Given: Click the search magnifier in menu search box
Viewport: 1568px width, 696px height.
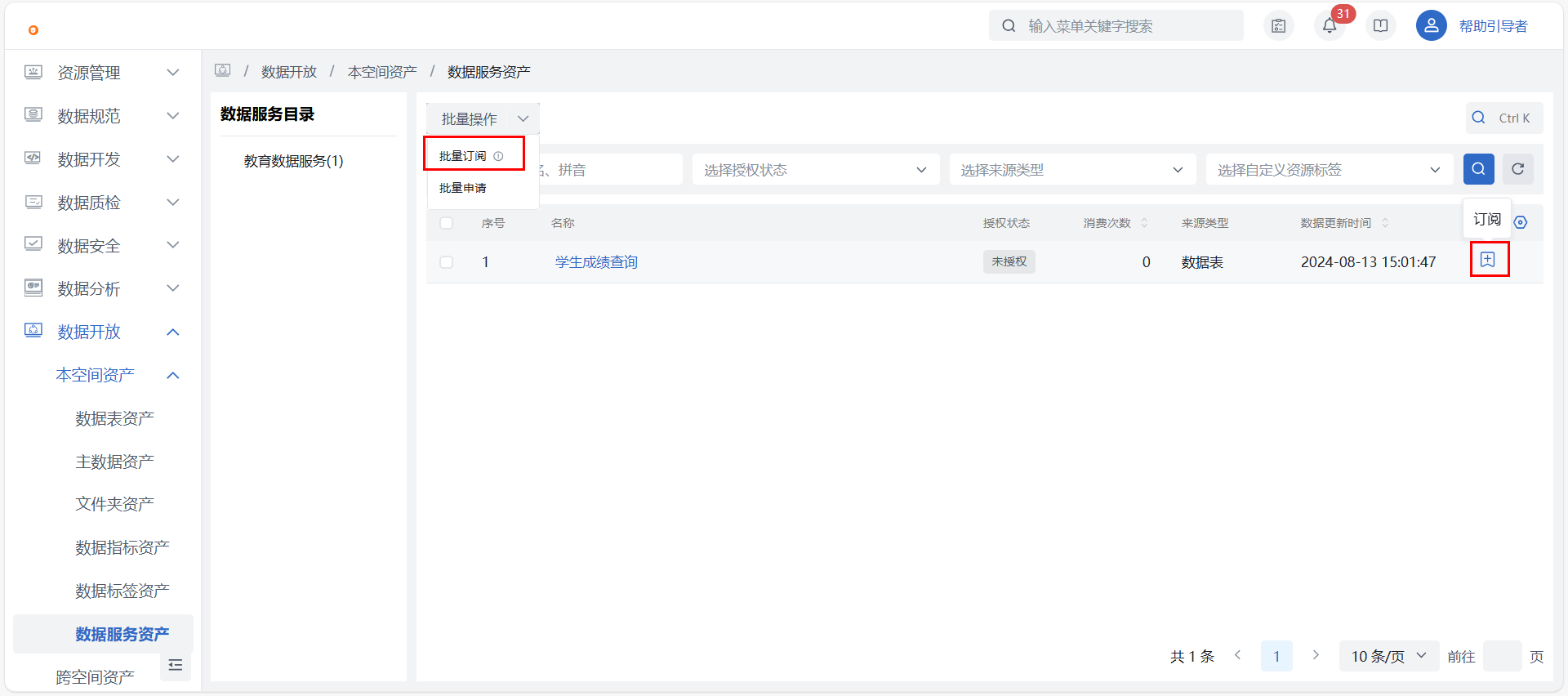Looking at the screenshot, I should 1009,25.
